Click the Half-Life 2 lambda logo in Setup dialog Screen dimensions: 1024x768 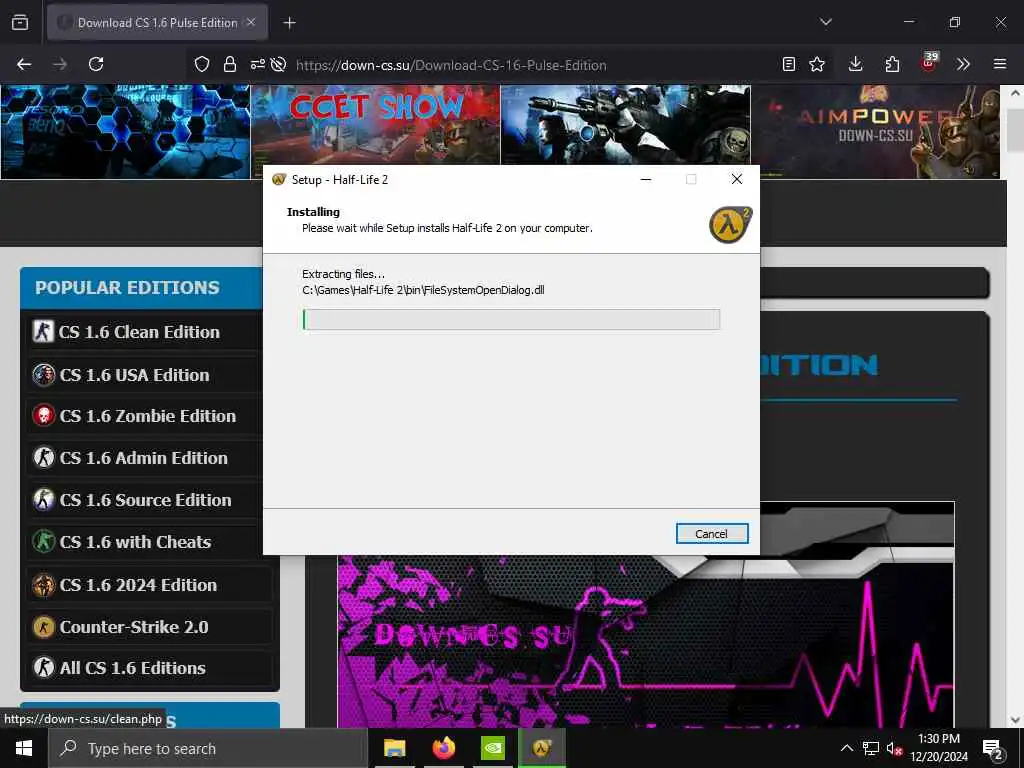tap(731, 224)
